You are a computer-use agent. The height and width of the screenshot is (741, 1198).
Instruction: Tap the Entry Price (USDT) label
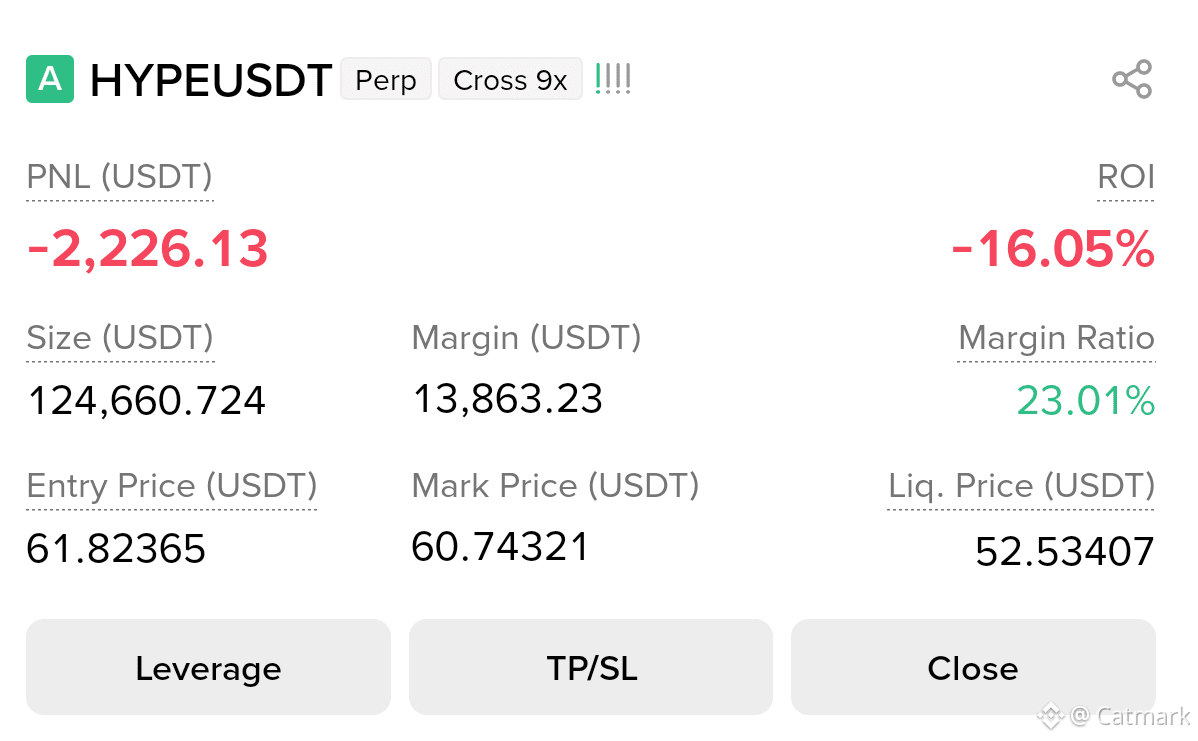[x=172, y=486]
